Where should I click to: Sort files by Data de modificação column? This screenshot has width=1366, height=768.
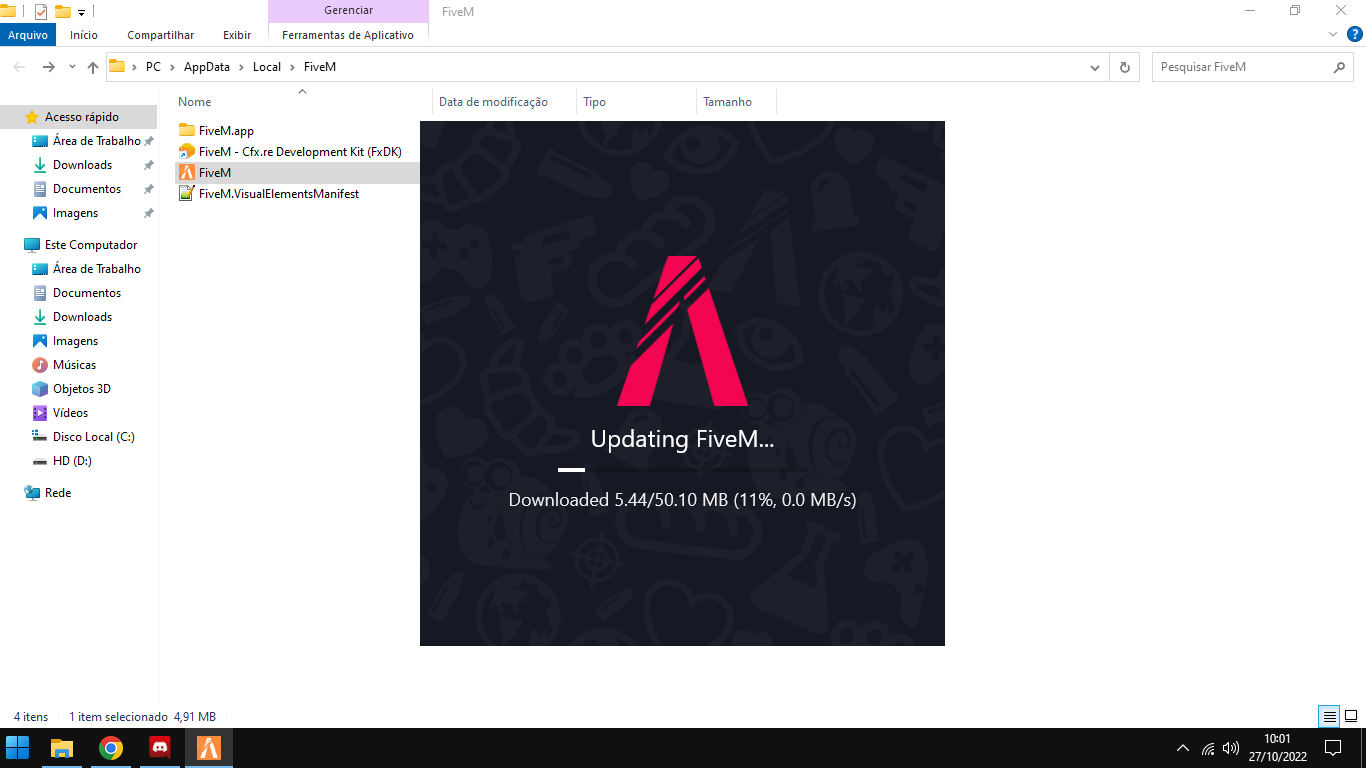(493, 102)
